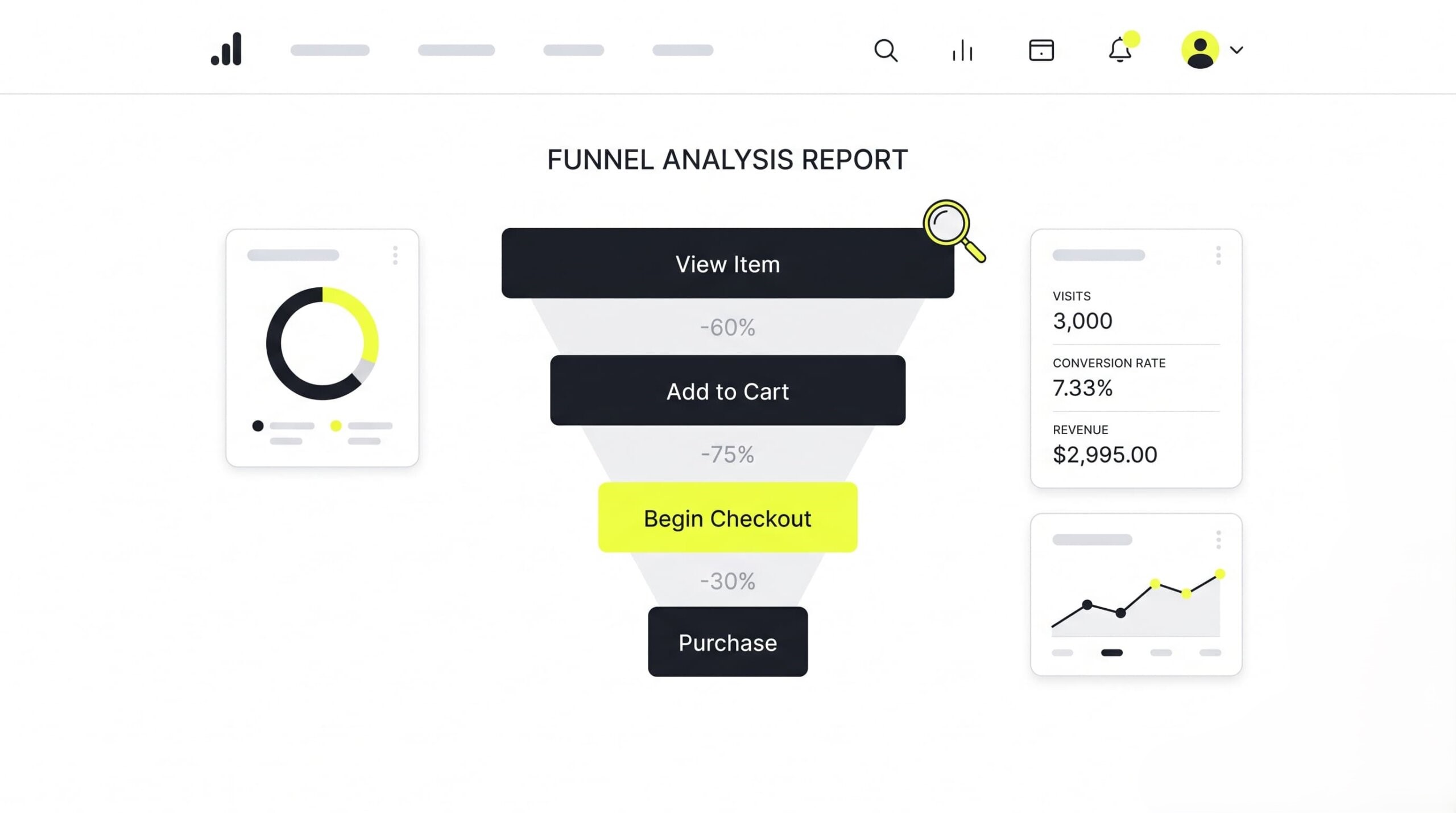Click the $2,995.00 revenue value
The height and width of the screenshot is (813, 1456).
coord(1105,455)
